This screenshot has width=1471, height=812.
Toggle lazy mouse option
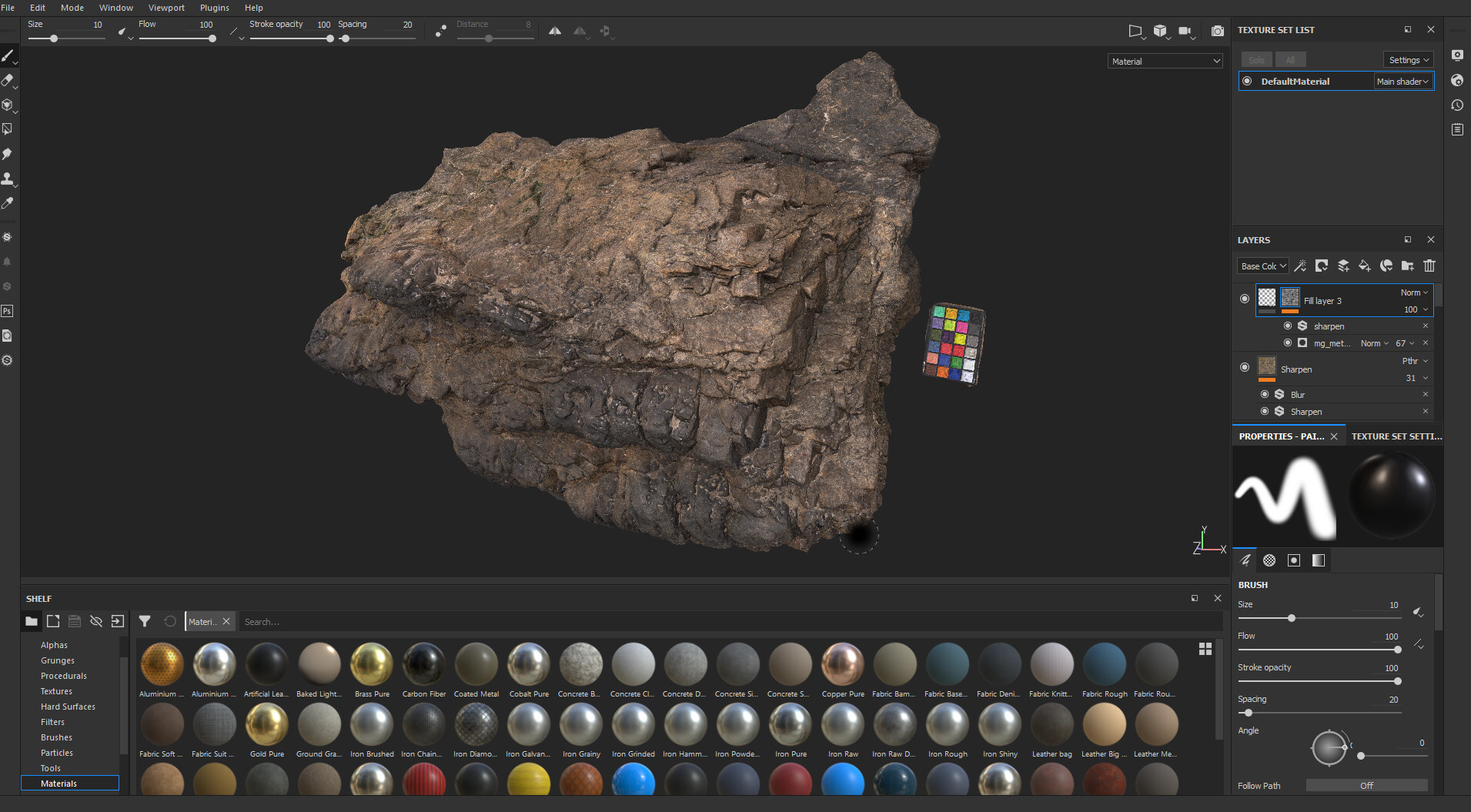click(440, 31)
